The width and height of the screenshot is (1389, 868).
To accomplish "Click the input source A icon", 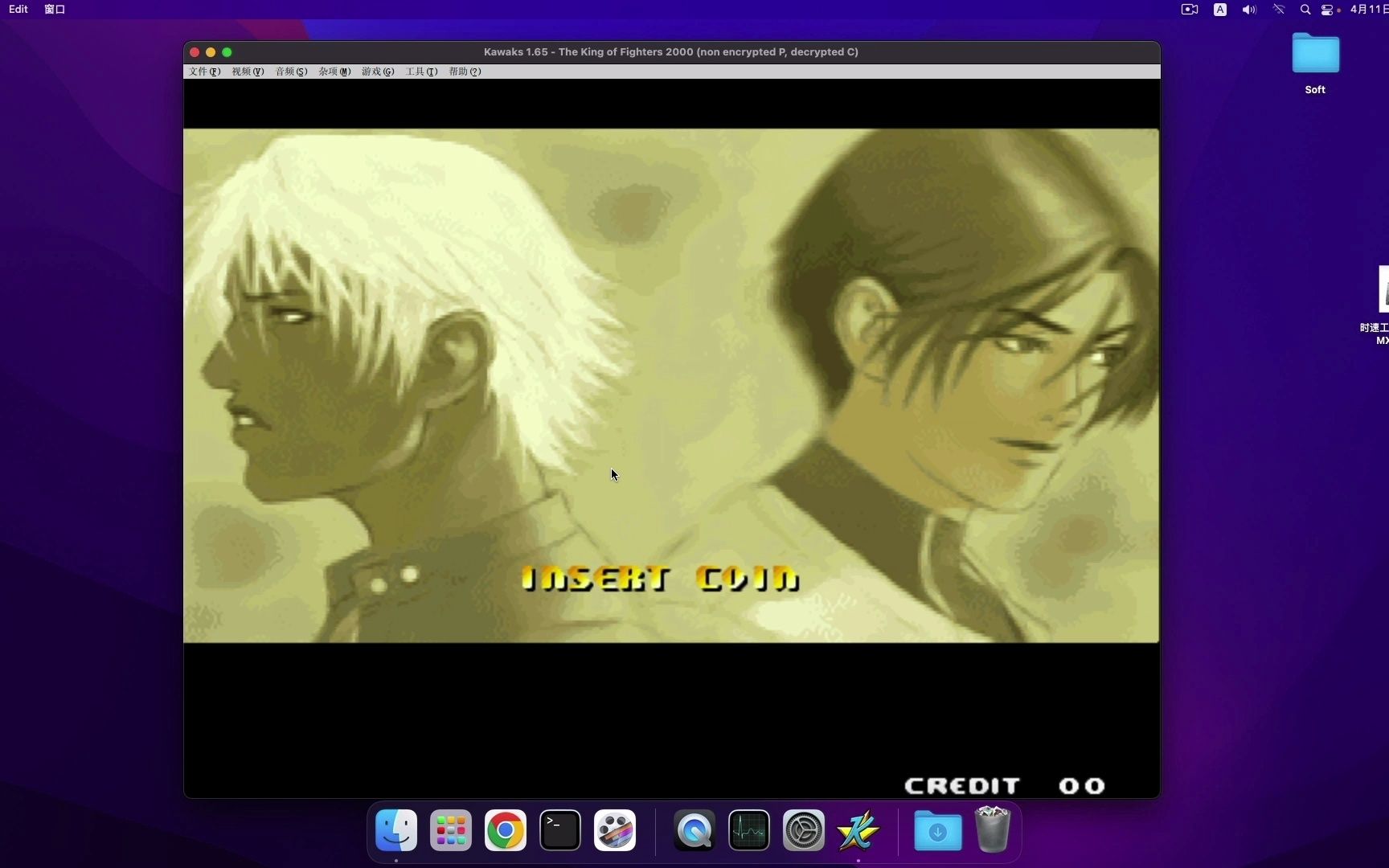I will click(1220, 10).
